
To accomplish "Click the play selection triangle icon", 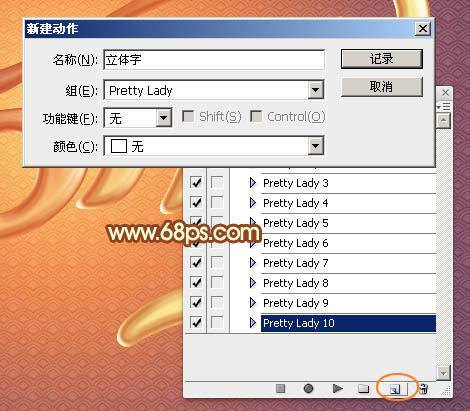I will point(338,388).
